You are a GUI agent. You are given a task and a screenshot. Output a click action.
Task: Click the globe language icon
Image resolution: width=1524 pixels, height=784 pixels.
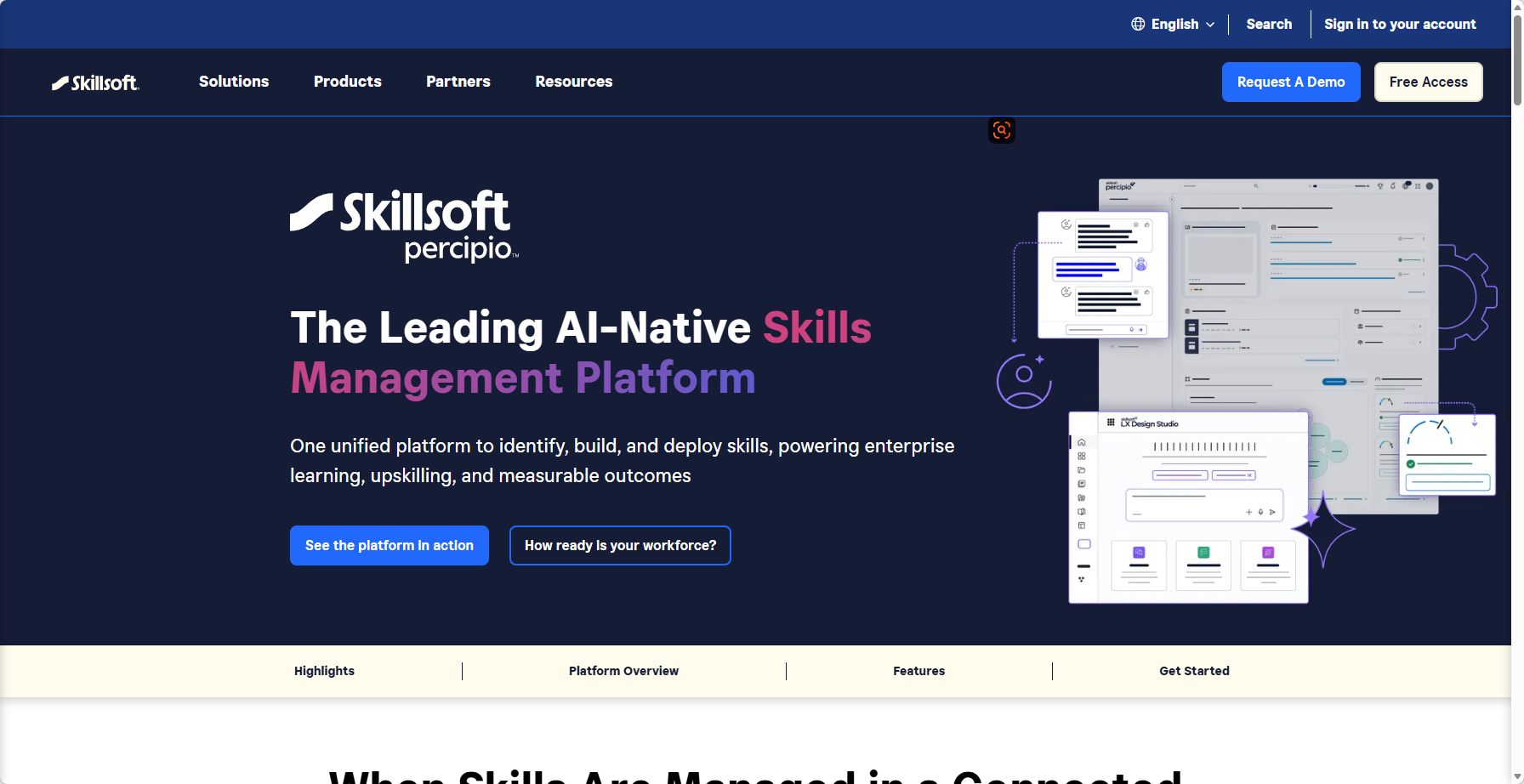click(x=1138, y=24)
